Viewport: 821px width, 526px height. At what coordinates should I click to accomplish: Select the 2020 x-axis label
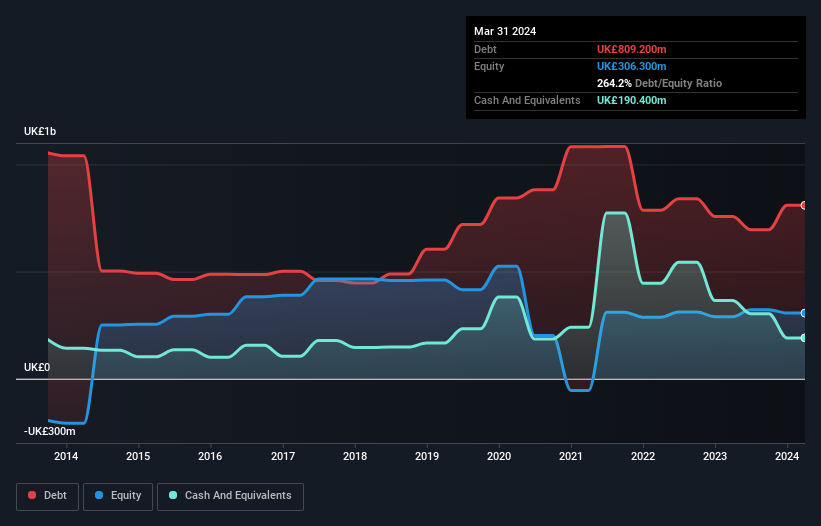pos(499,456)
